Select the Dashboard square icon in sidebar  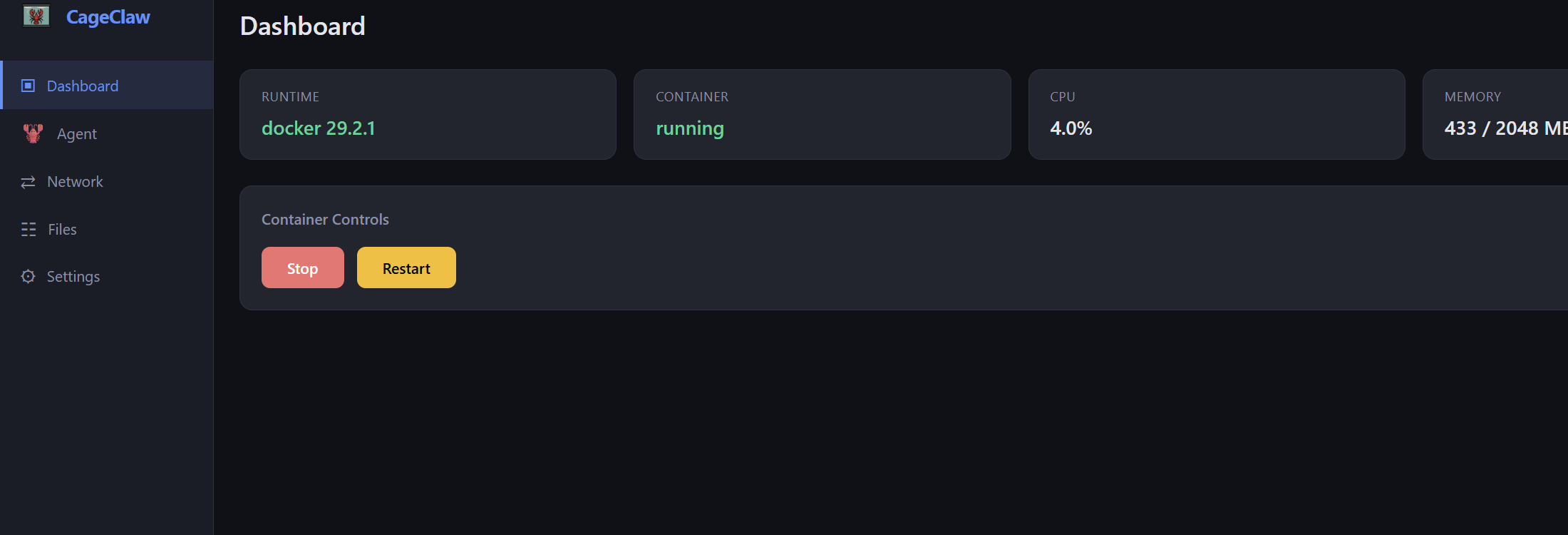(x=28, y=85)
